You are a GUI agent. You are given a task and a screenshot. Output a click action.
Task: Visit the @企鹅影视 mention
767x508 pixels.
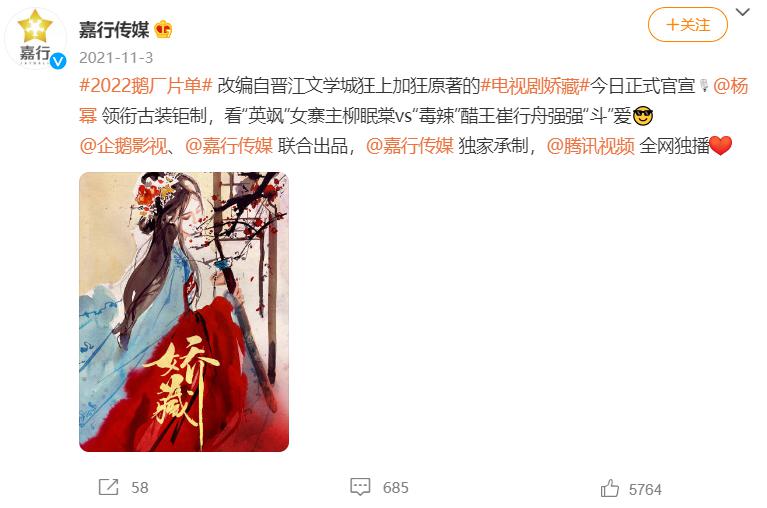[123, 146]
